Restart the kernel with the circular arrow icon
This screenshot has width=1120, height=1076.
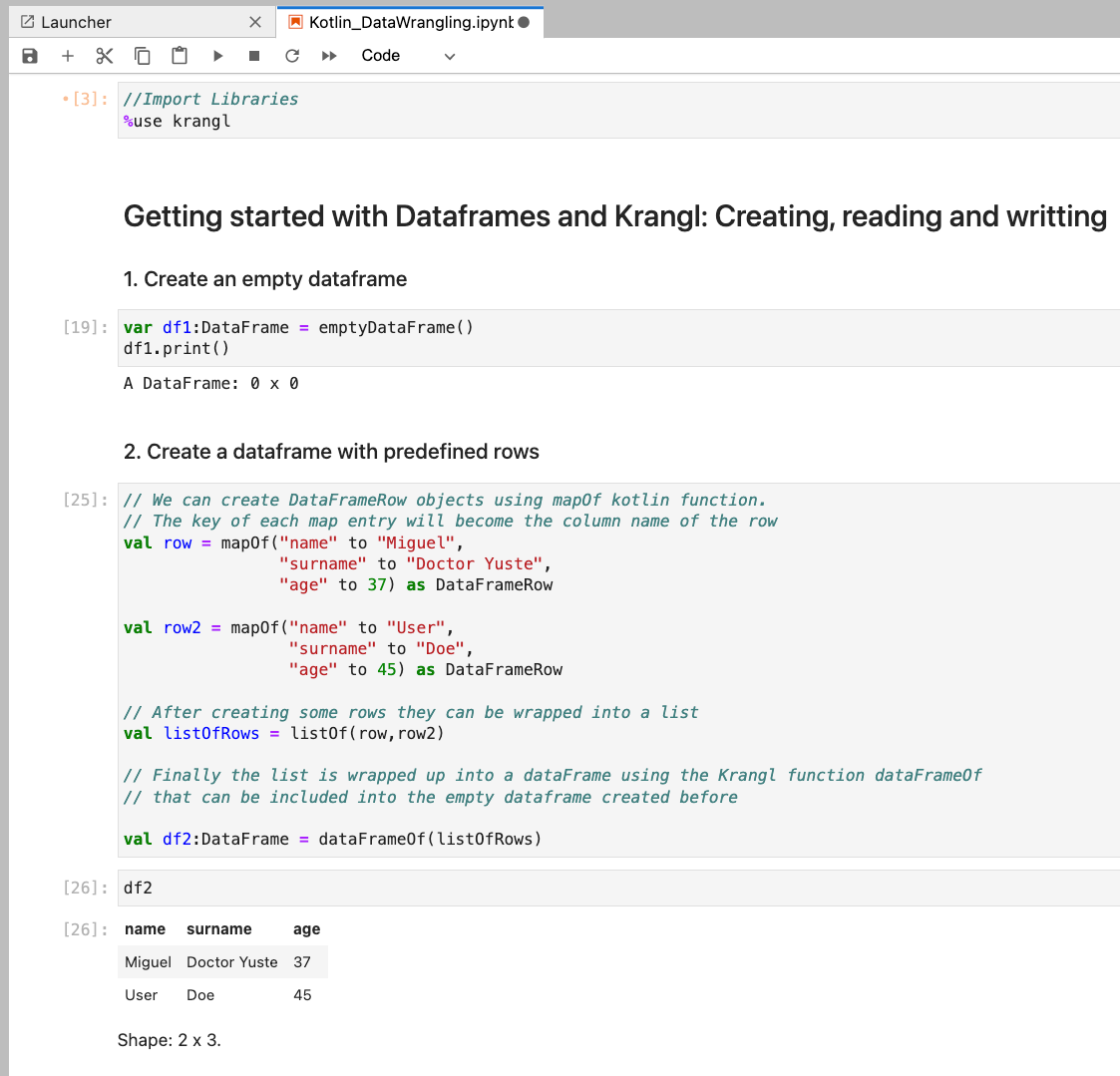click(x=291, y=56)
